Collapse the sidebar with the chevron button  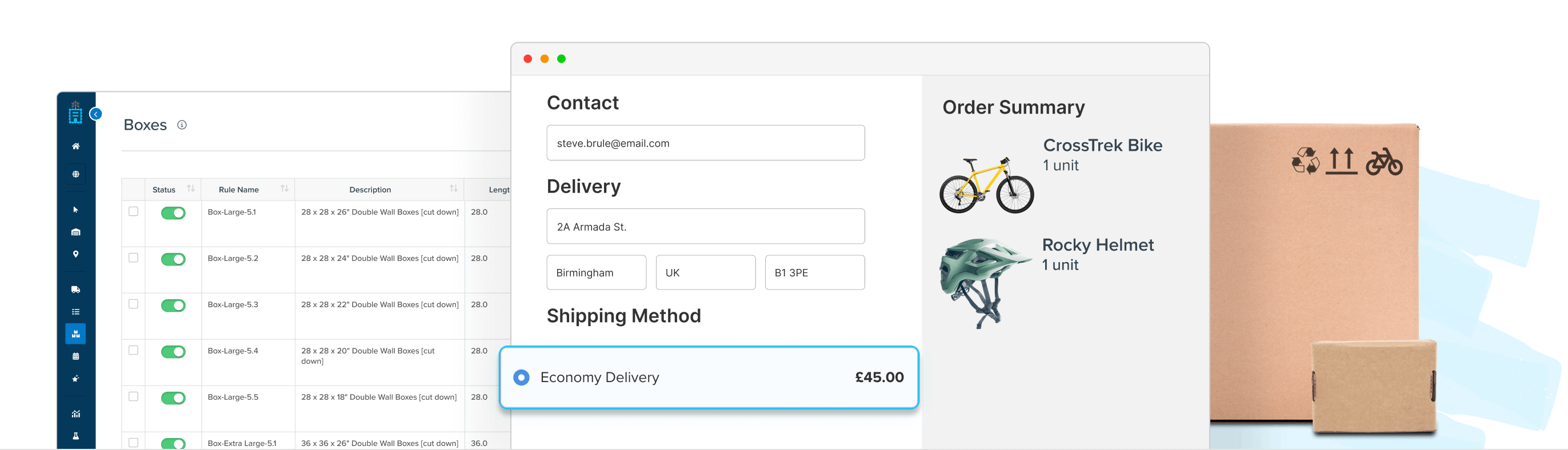point(95,114)
